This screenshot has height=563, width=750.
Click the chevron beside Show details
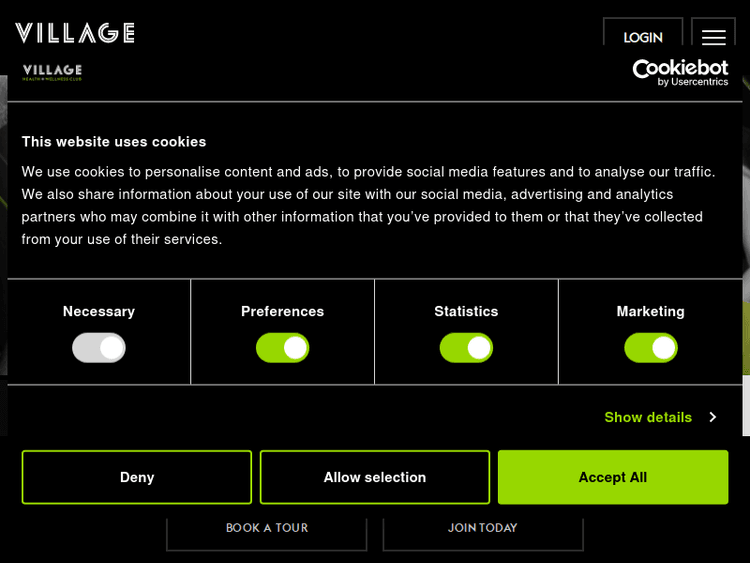click(713, 417)
